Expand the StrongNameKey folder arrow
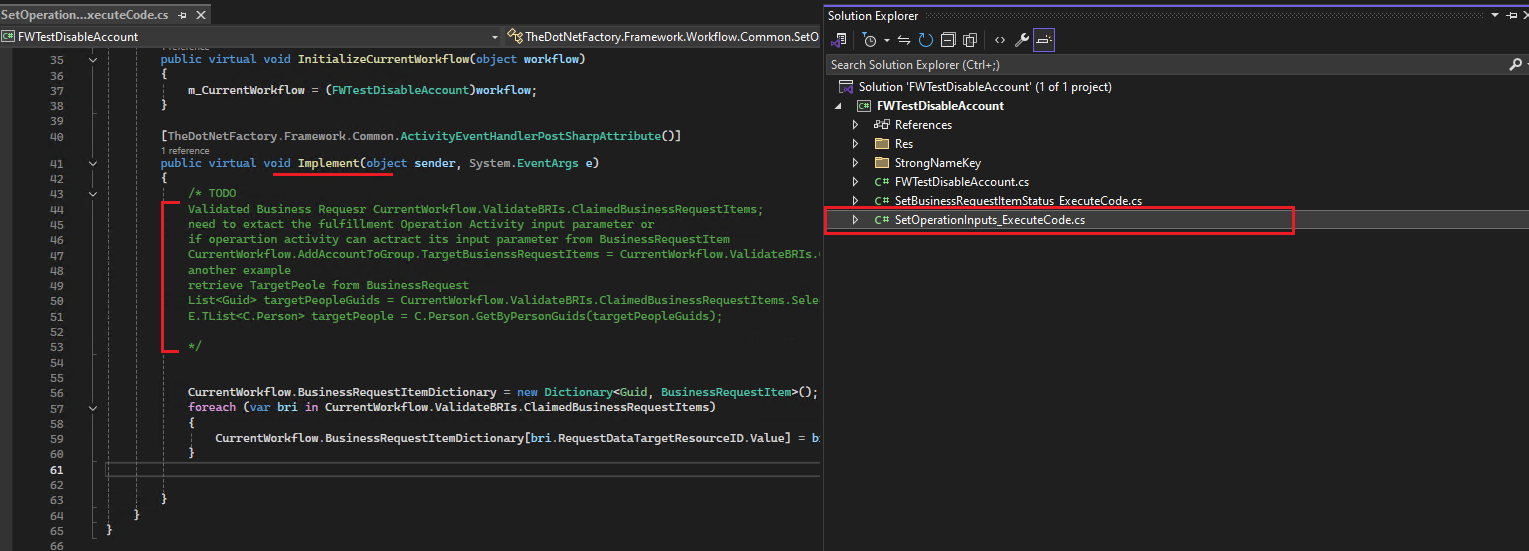The width and height of the screenshot is (1529, 551). (855, 163)
